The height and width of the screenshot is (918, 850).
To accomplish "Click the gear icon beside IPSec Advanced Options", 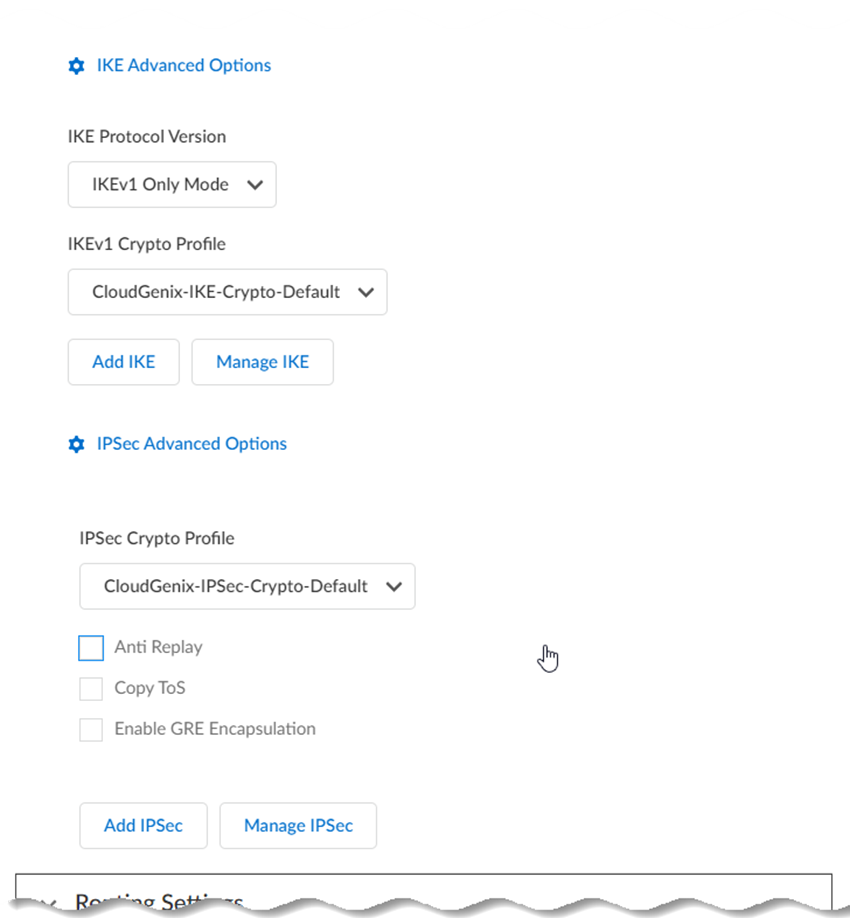I will [x=76, y=444].
